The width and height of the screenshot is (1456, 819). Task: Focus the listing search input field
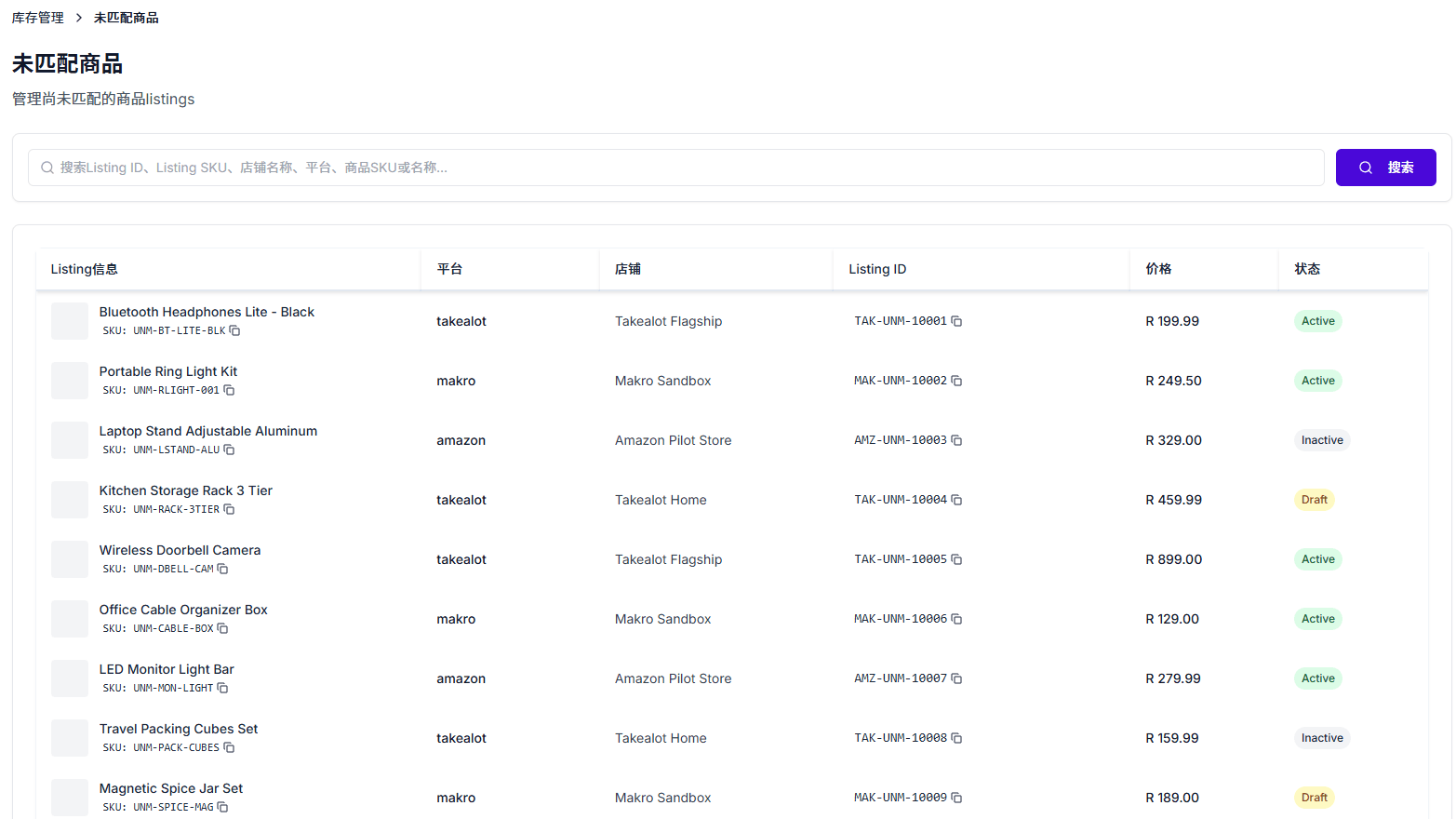point(688,168)
